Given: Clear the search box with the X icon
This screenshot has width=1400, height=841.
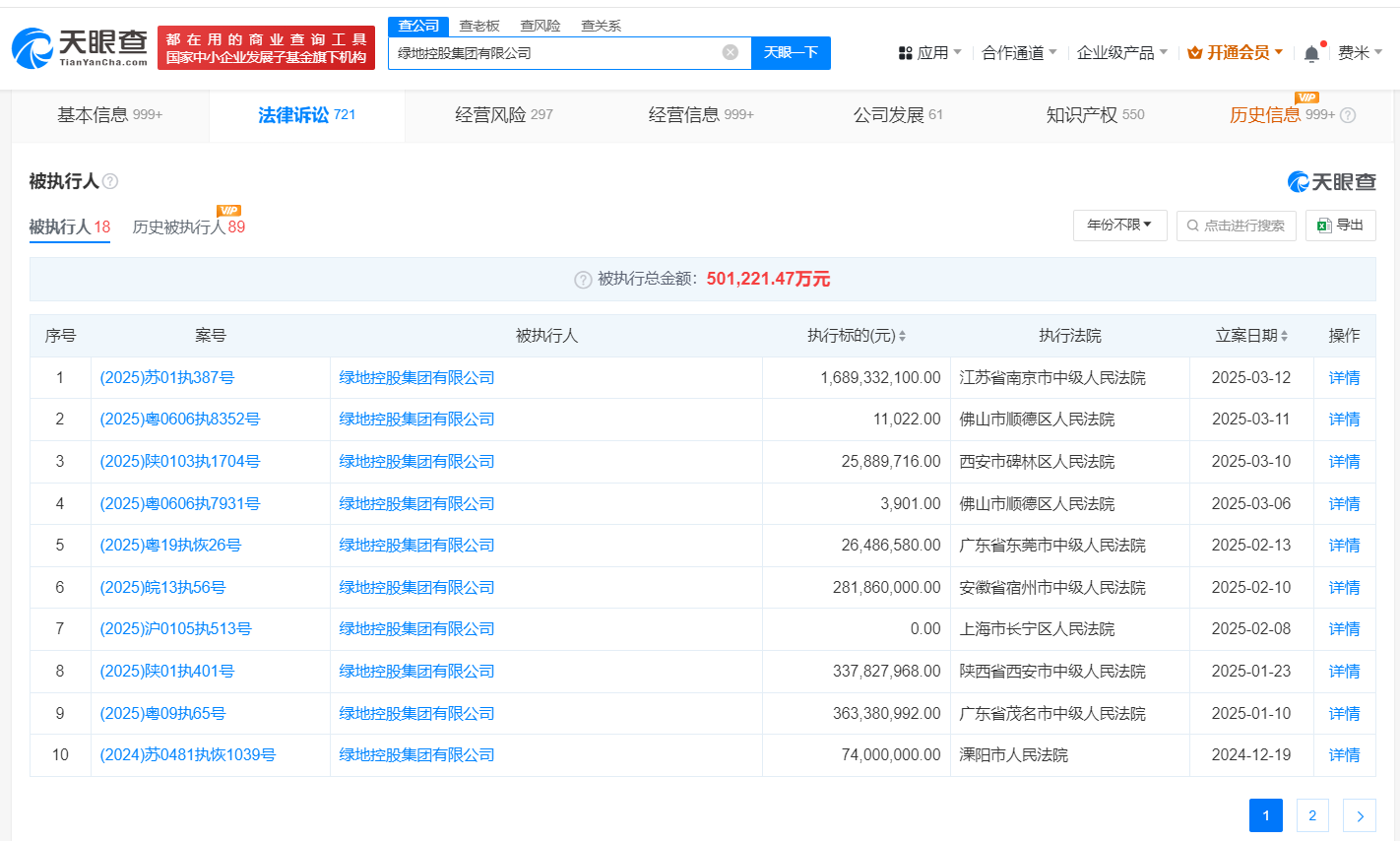Looking at the screenshot, I should (x=731, y=52).
